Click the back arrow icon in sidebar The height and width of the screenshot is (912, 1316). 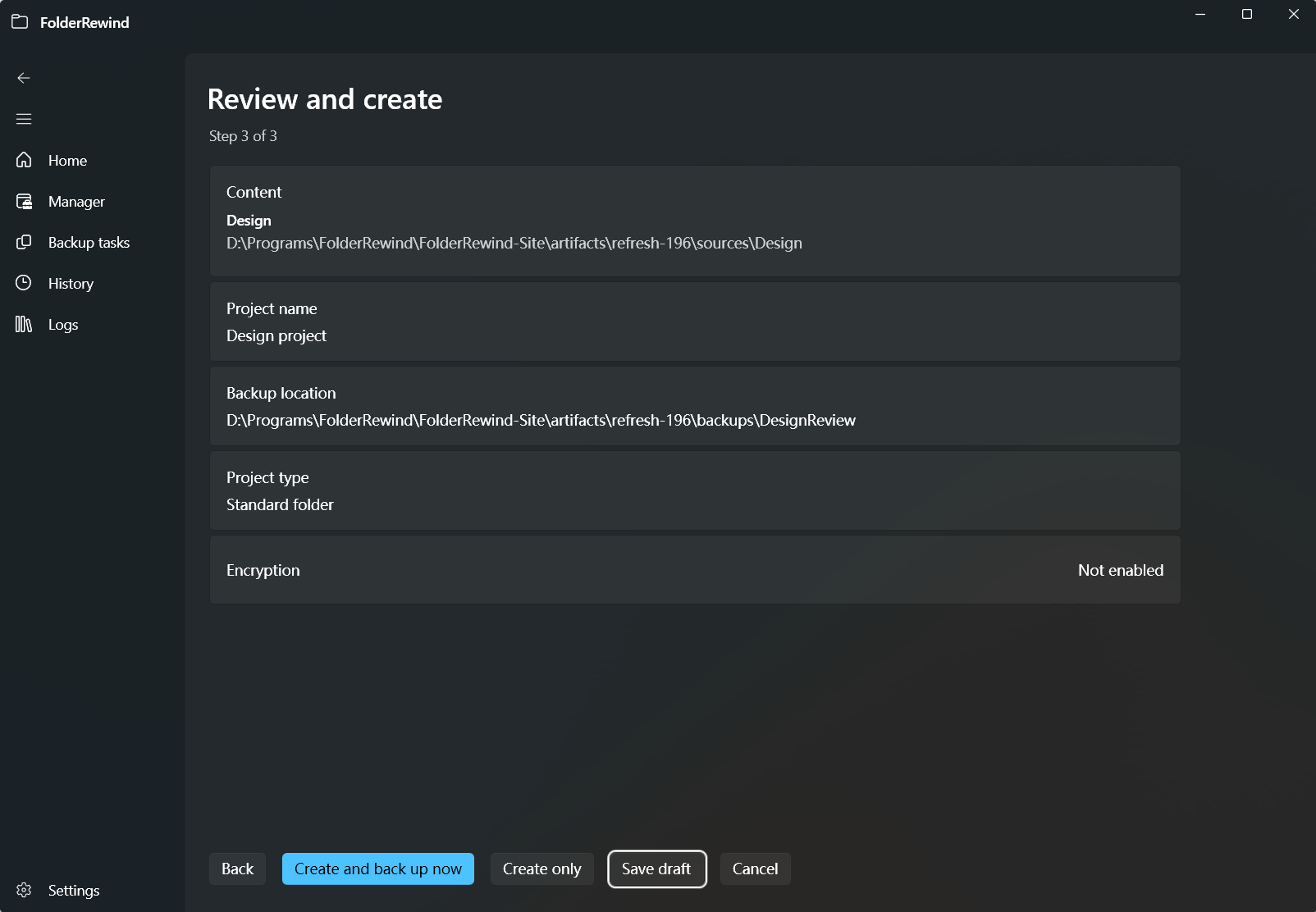pos(24,78)
